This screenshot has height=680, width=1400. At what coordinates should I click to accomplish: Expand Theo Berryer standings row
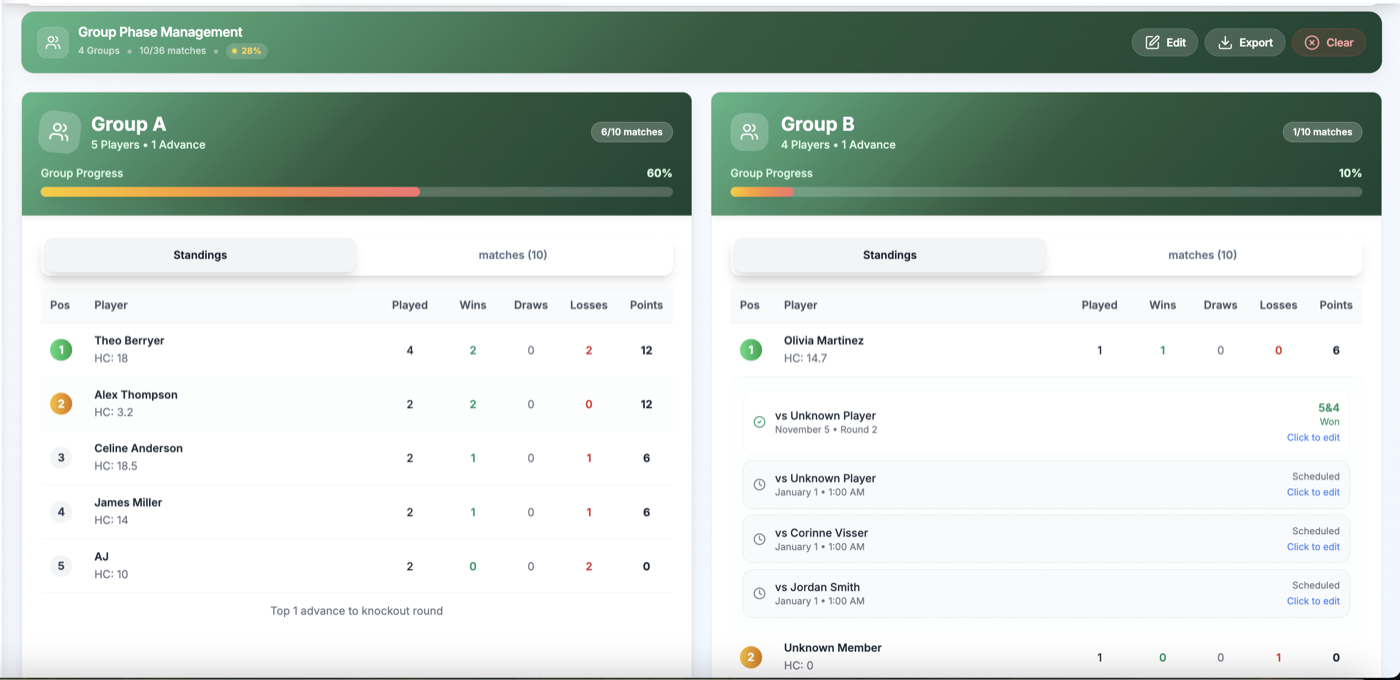357,350
